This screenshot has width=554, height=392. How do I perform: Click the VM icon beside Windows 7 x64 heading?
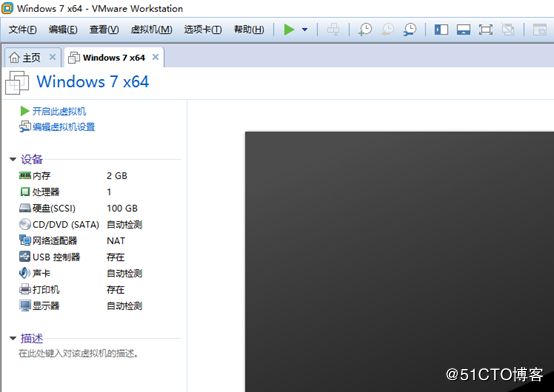click(17, 83)
